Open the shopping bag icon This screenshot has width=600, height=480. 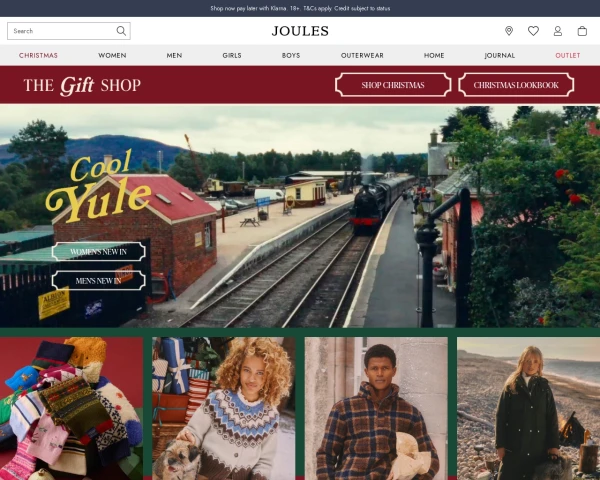(x=582, y=31)
